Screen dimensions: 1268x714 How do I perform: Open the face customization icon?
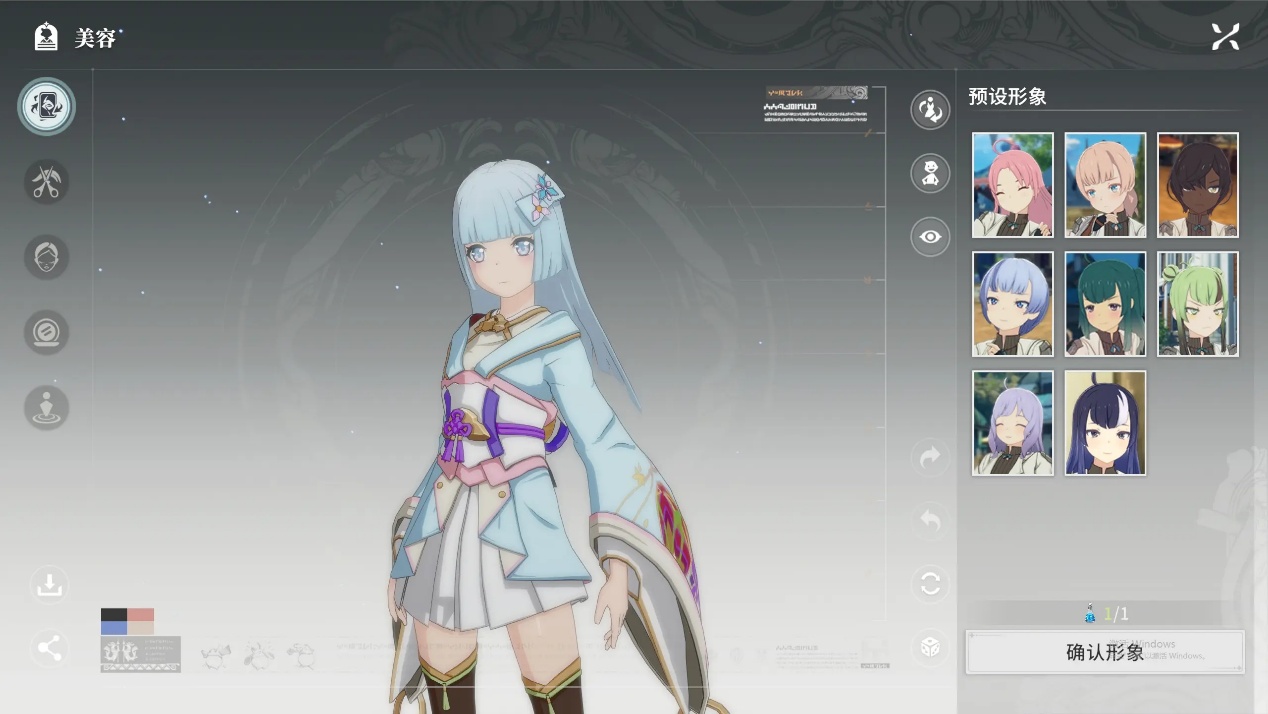click(46, 257)
